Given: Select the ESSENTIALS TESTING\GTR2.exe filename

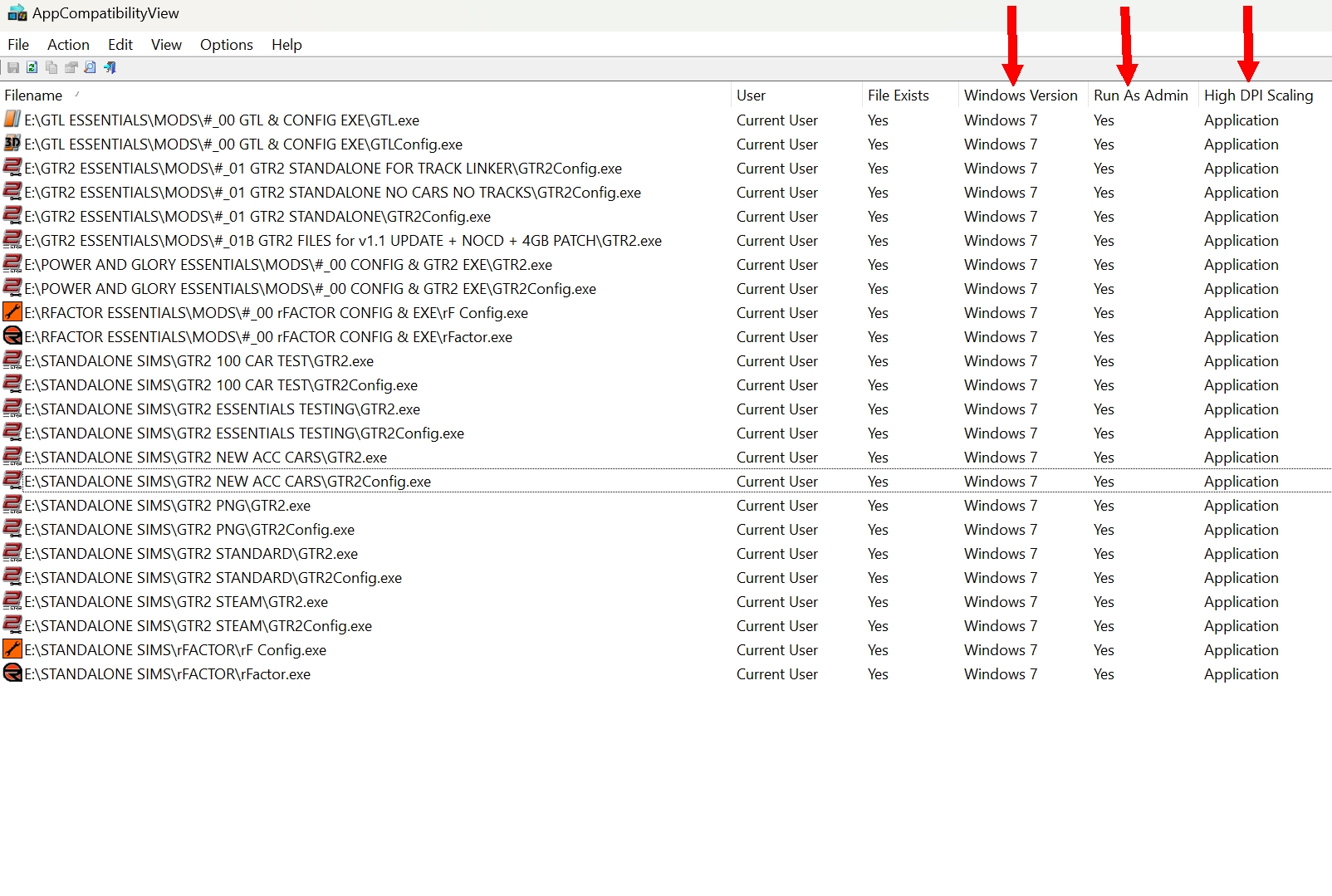Looking at the screenshot, I should [x=223, y=409].
